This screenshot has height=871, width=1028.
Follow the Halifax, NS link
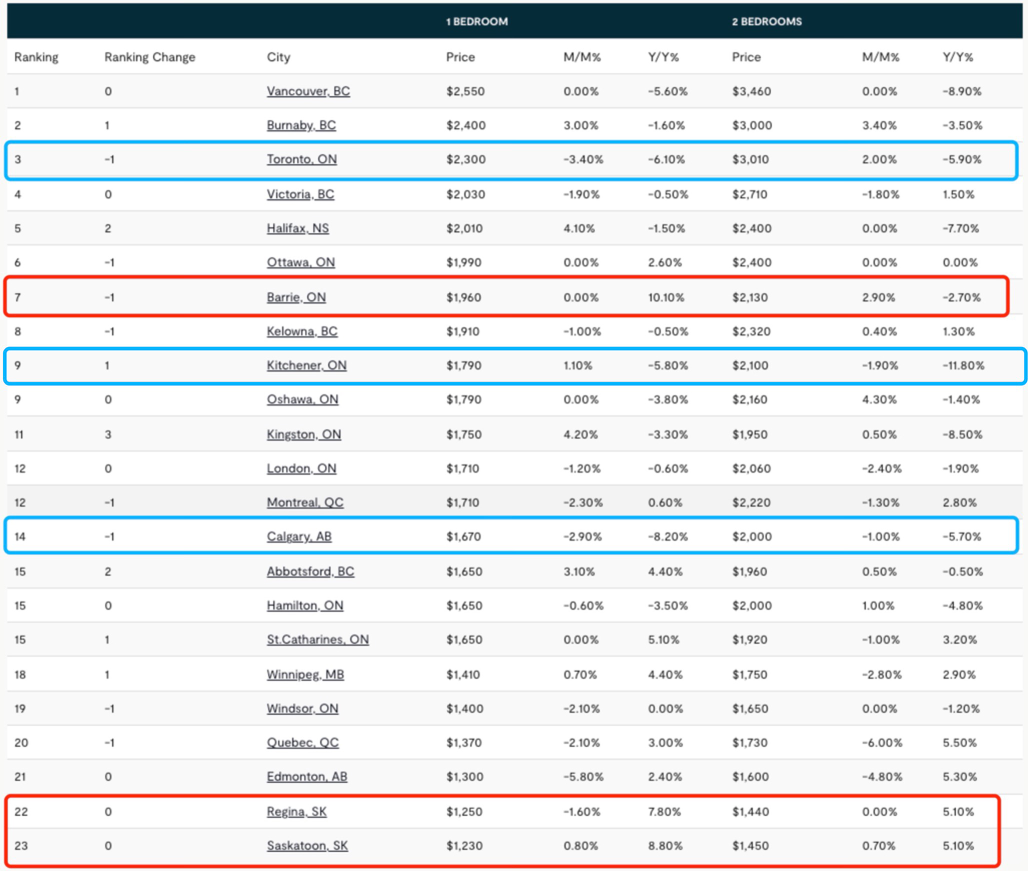tap(297, 228)
